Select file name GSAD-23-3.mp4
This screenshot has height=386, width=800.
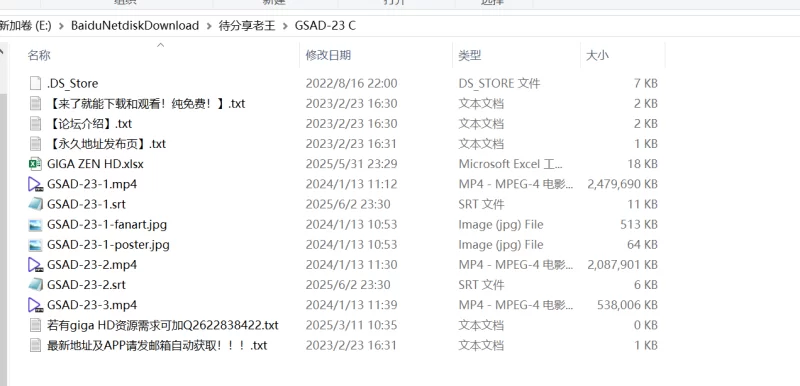(92, 305)
